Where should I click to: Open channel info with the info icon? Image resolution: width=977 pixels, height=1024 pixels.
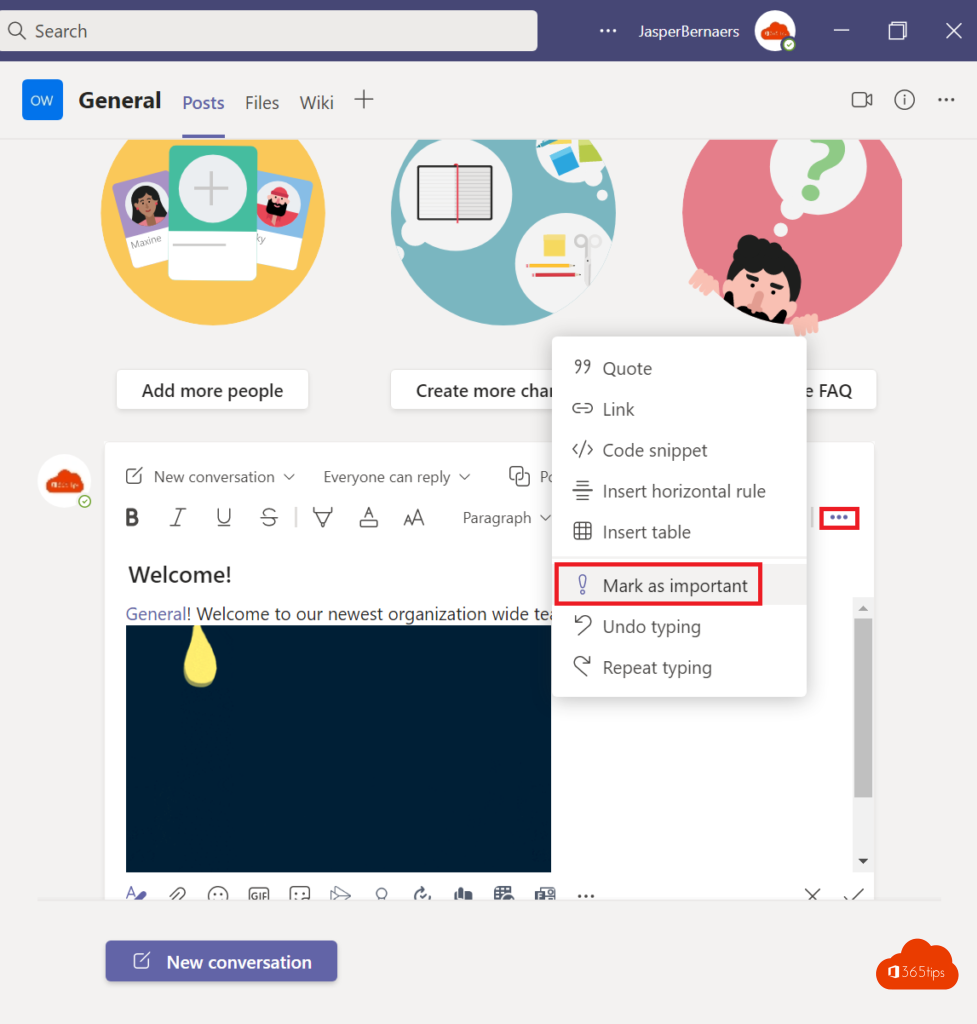[x=905, y=100]
